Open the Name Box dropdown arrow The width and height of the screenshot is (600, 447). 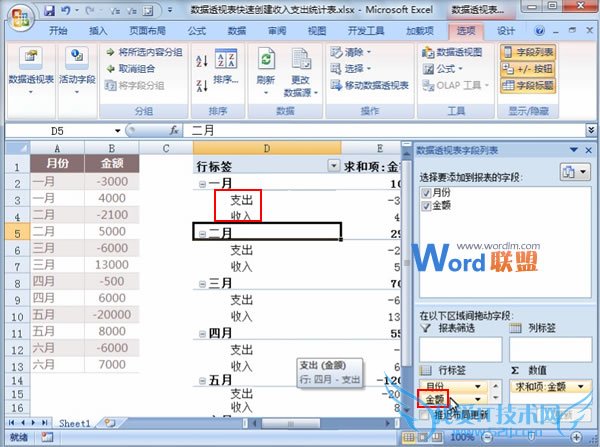(117, 131)
